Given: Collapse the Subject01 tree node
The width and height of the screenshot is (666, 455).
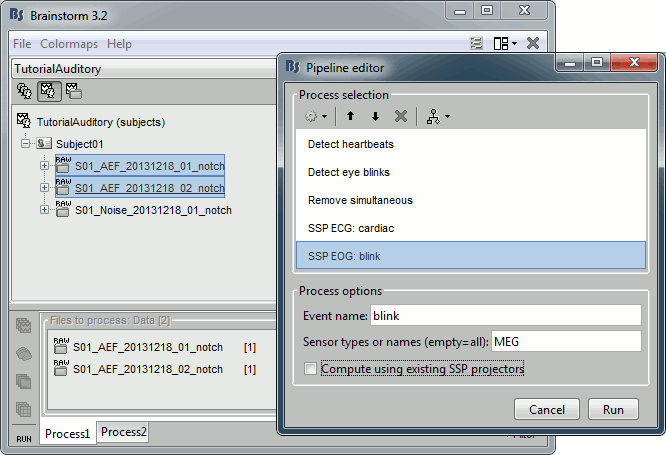Looking at the screenshot, I should 26,144.
